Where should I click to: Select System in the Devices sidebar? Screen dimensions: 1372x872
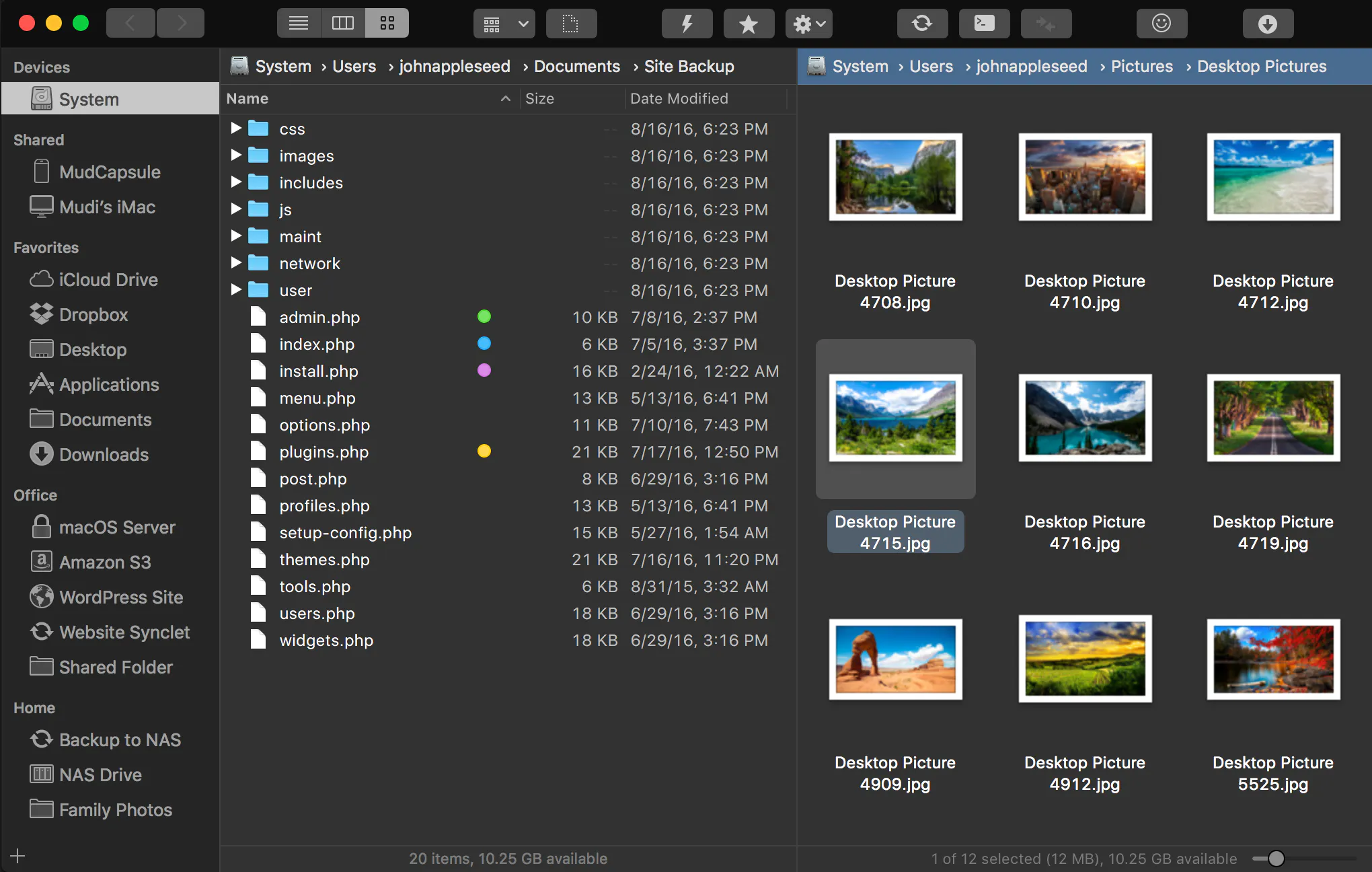tap(110, 99)
